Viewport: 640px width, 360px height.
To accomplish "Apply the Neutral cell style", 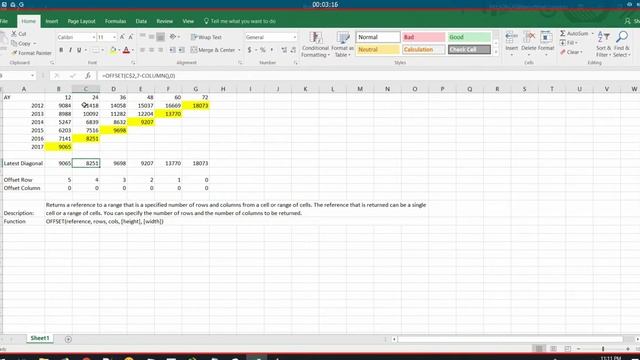I will click(x=378, y=49).
